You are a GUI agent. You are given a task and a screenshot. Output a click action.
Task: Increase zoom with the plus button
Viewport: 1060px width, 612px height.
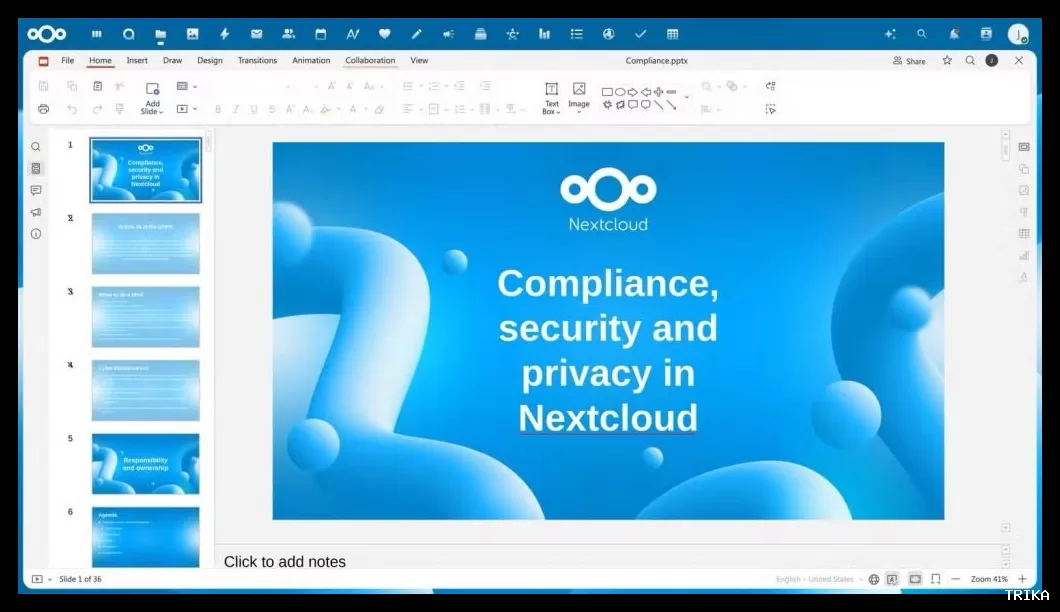click(x=1022, y=579)
